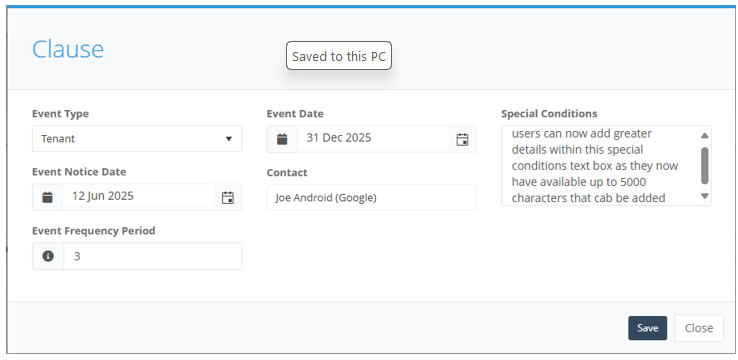Screen dimensions: 738x360
Task: Open the date picker for Event Notice Date
Action: (x=228, y=197)
